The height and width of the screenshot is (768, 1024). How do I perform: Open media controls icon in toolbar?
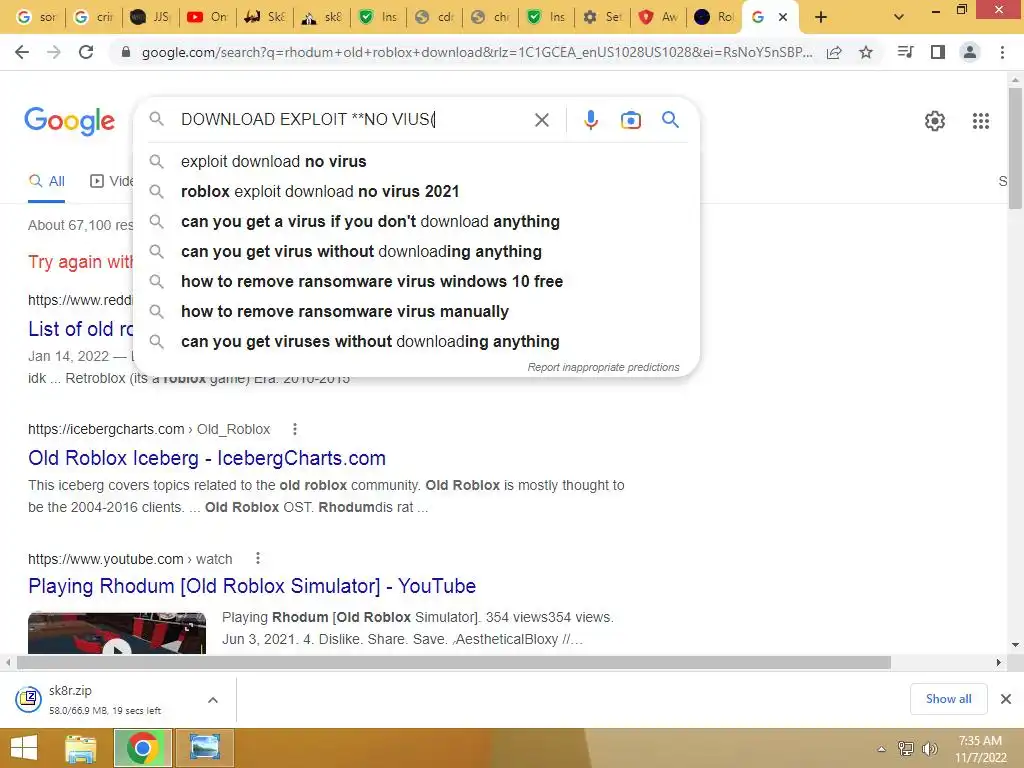tap(905, 52)
